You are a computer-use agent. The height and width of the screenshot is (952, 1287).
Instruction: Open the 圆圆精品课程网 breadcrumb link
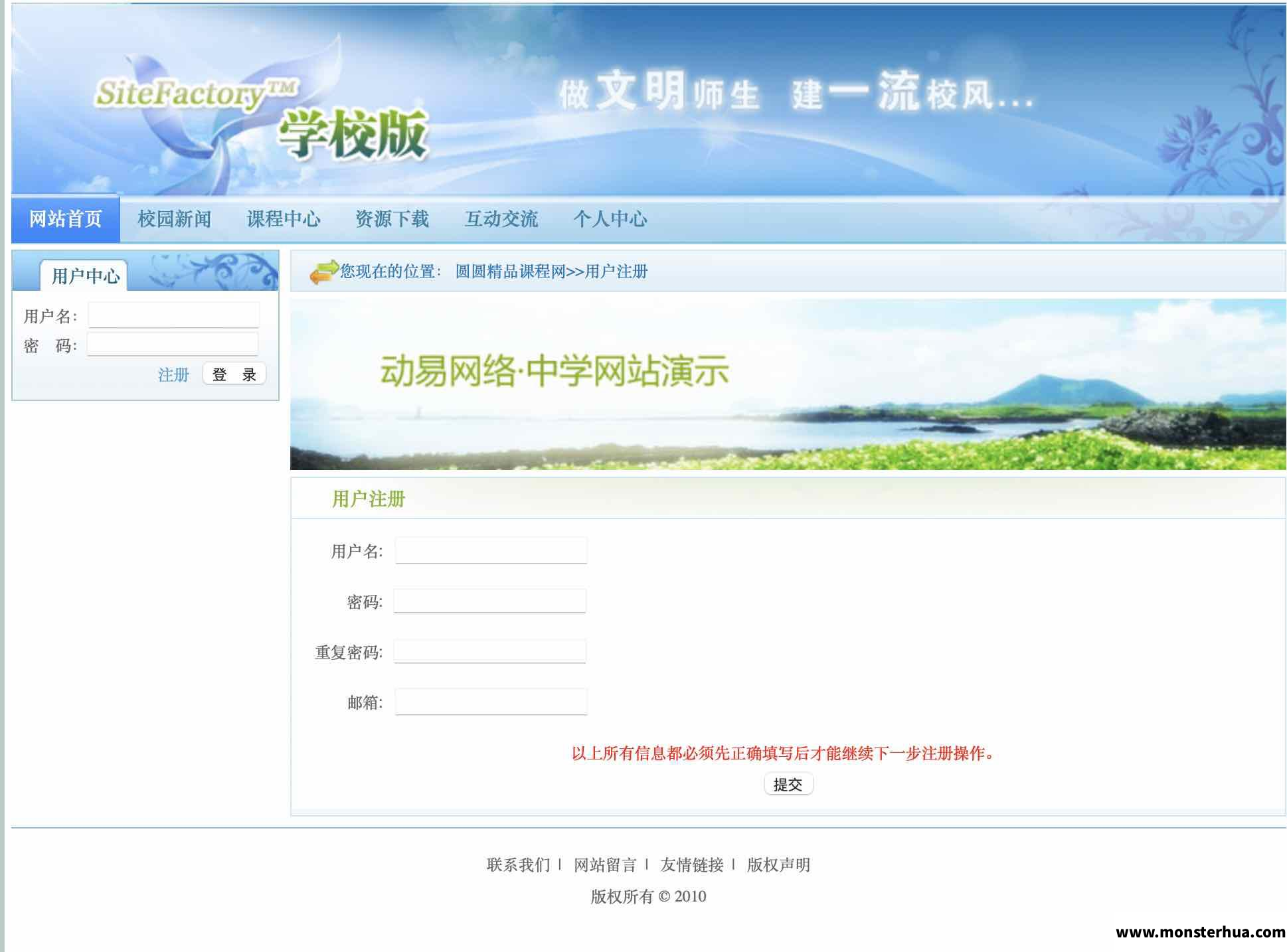click(510, 272)
